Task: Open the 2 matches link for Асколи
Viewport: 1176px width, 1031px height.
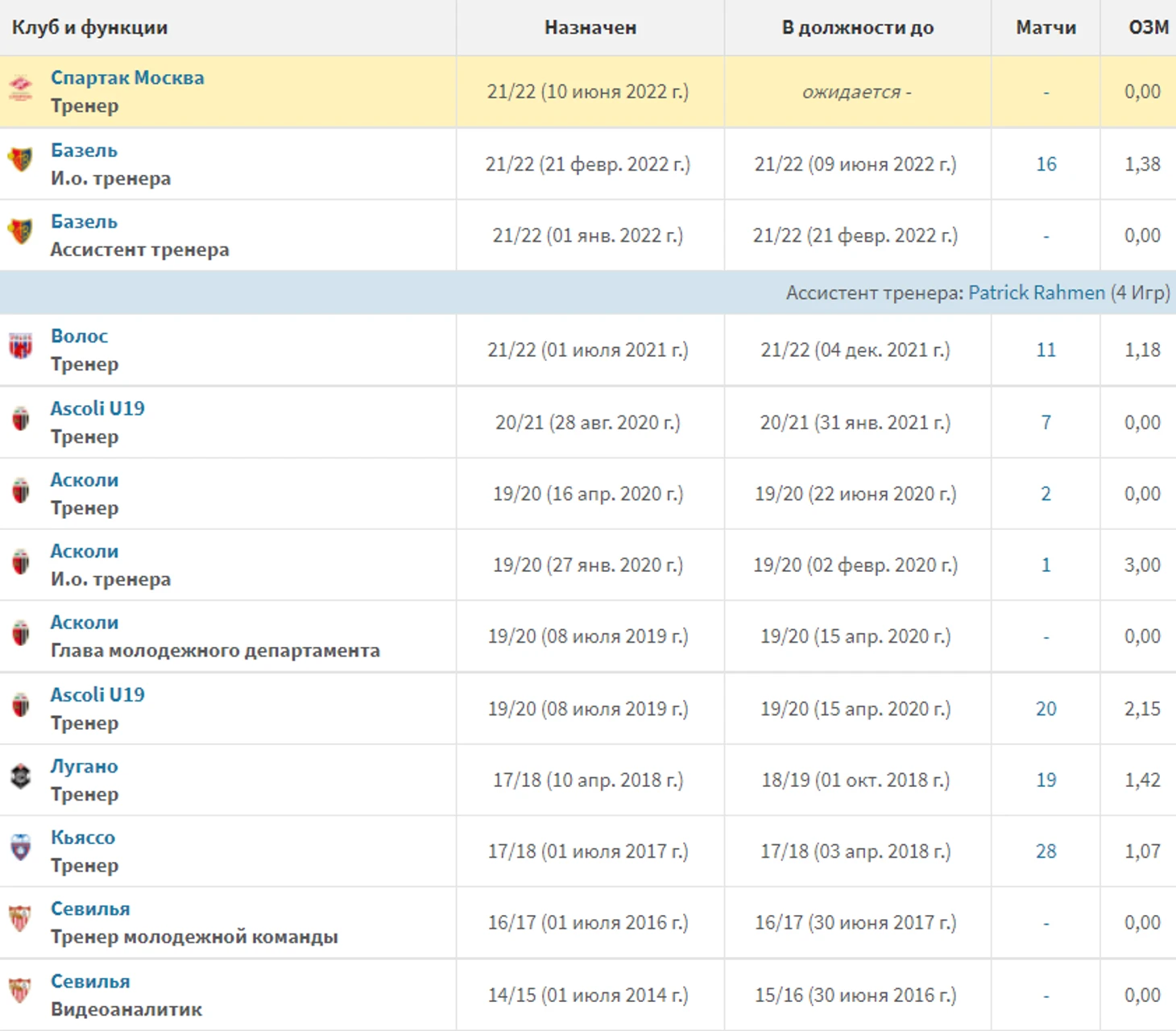Action: click(x=1046, y=494)
